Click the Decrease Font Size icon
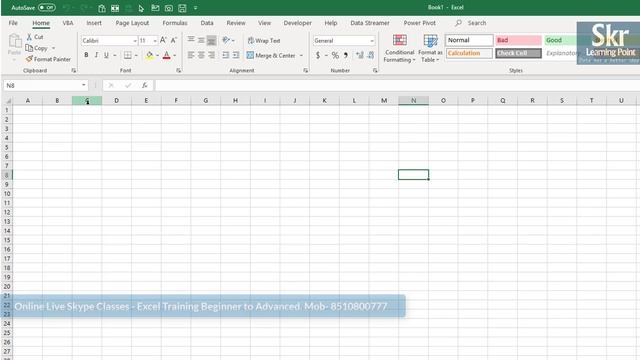640x360 pixels. 173,40
